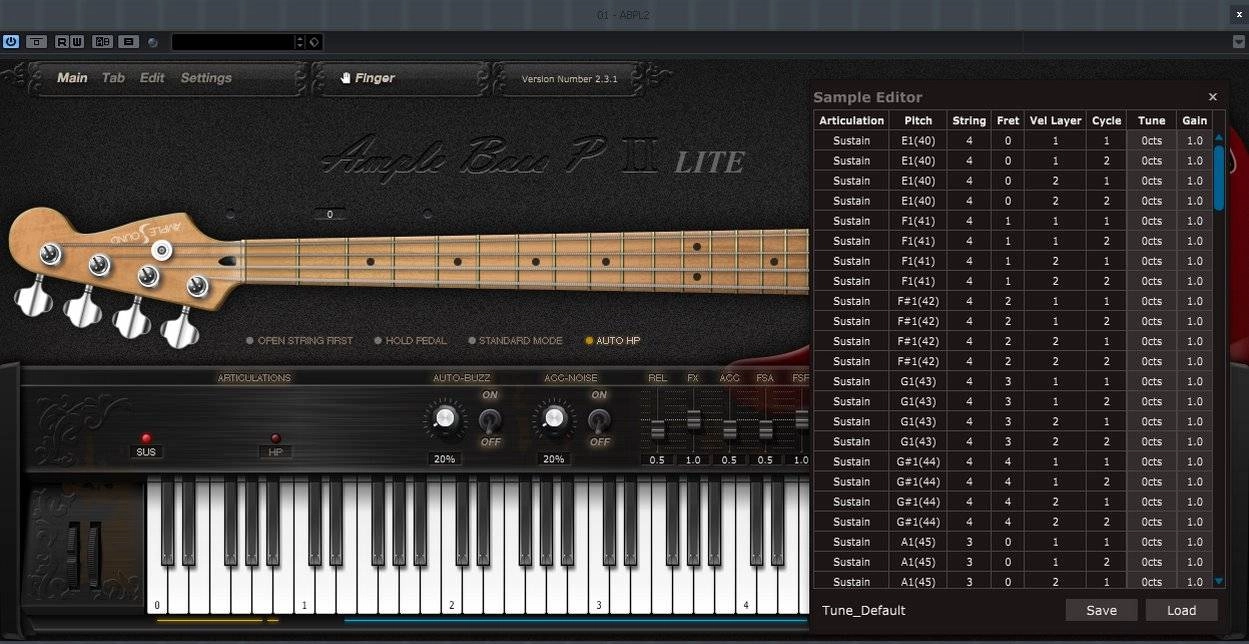Open the Settings tab
Viewport: 1249px width, 644px height.
click(206, 78)
